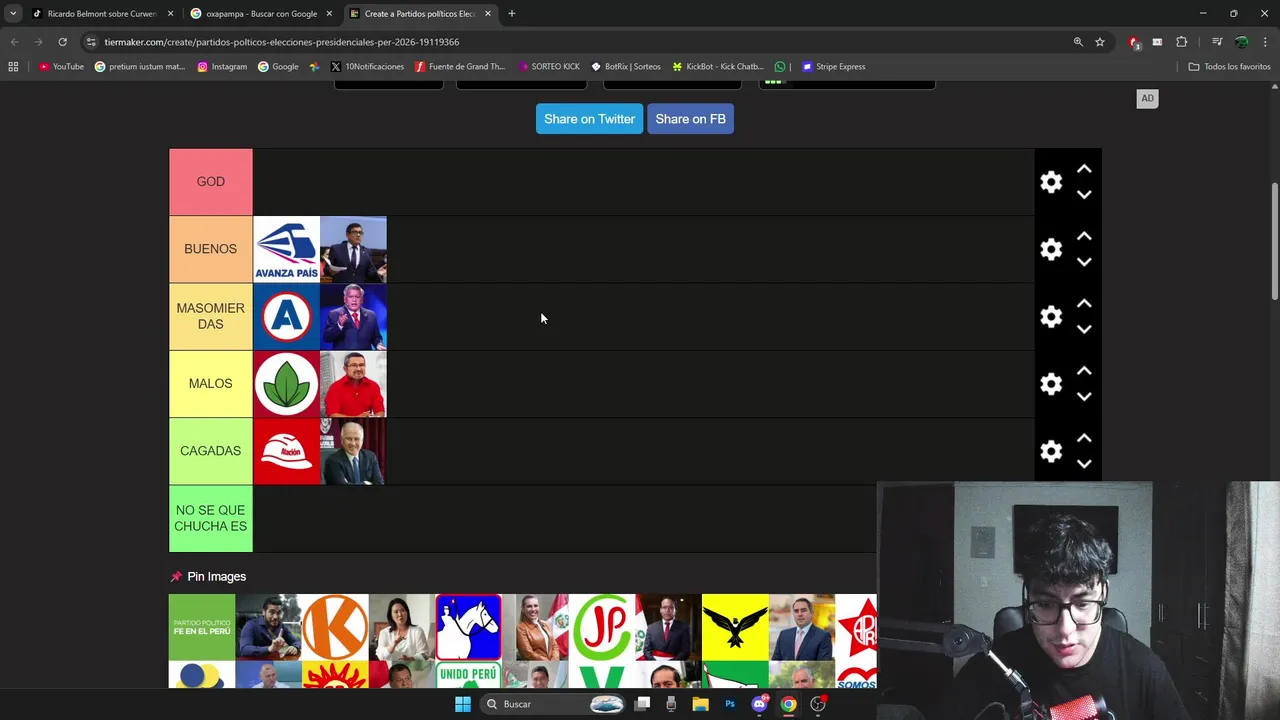Click the Share on Twitter button
Image resolution: width=1280 pixels, height=720 pixels.
(x=589, y=119)
